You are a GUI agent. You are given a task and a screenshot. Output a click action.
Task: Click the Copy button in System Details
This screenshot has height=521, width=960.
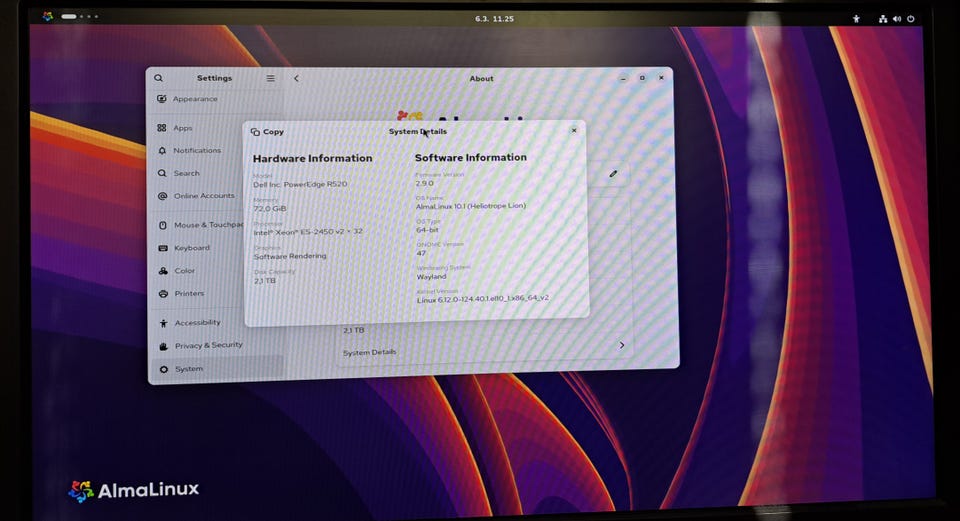[x=267, y=132]
